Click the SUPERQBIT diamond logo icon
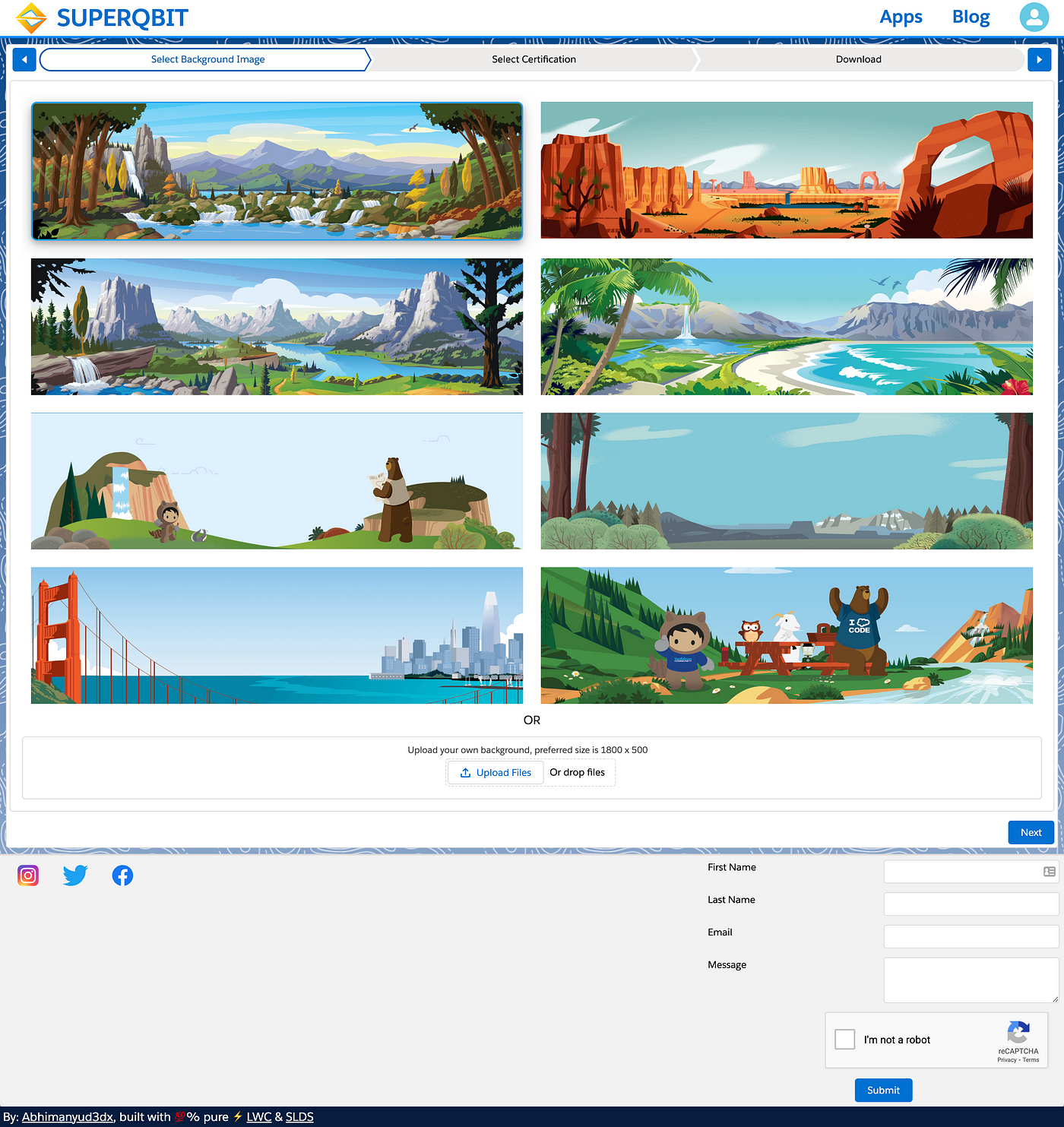The image size is (1064, 1127). (31, 17)
